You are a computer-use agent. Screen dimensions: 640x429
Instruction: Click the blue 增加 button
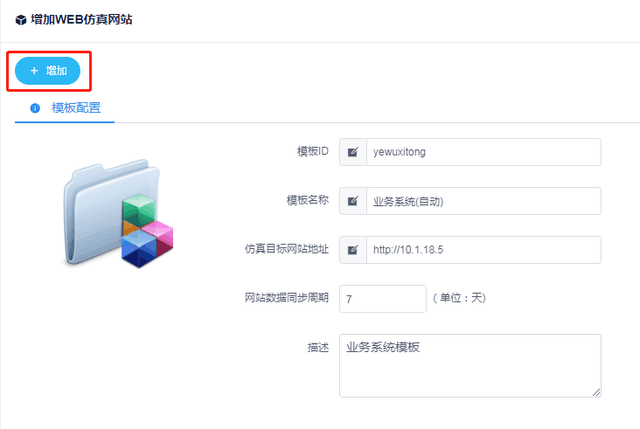point(47,71)
